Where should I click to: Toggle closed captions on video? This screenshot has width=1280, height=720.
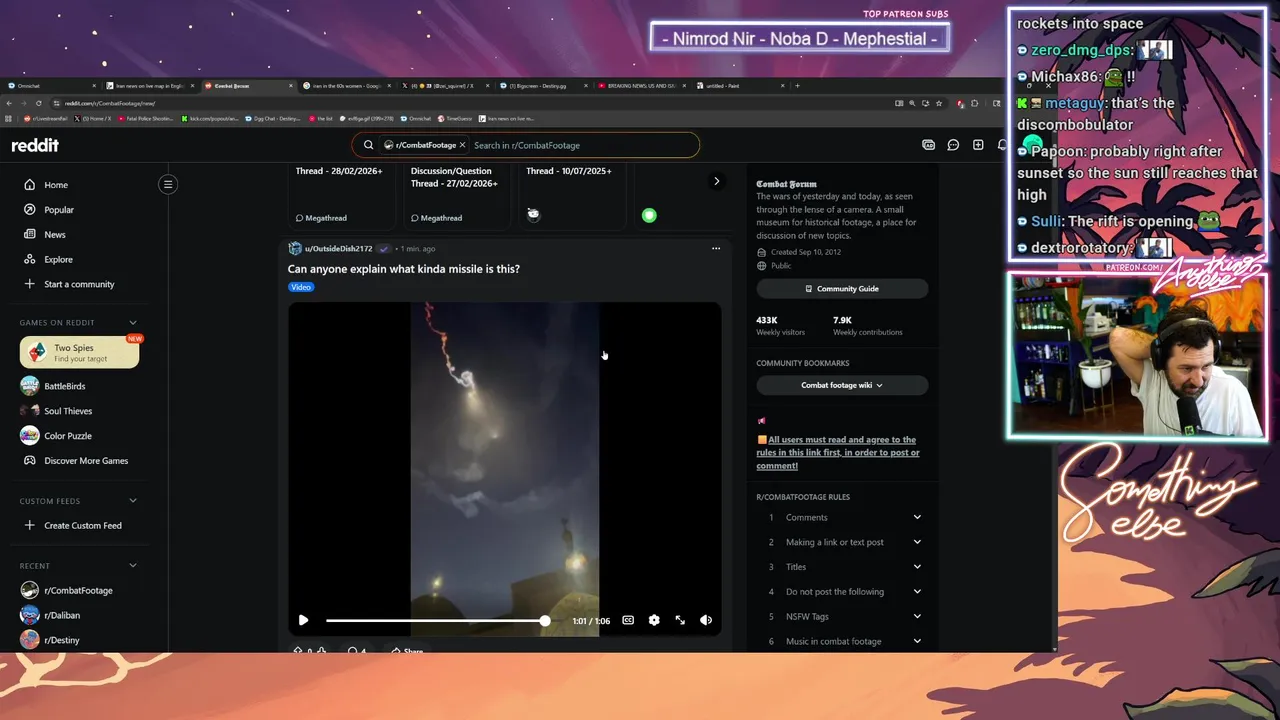pyautogui.click(x=628, y=620)
